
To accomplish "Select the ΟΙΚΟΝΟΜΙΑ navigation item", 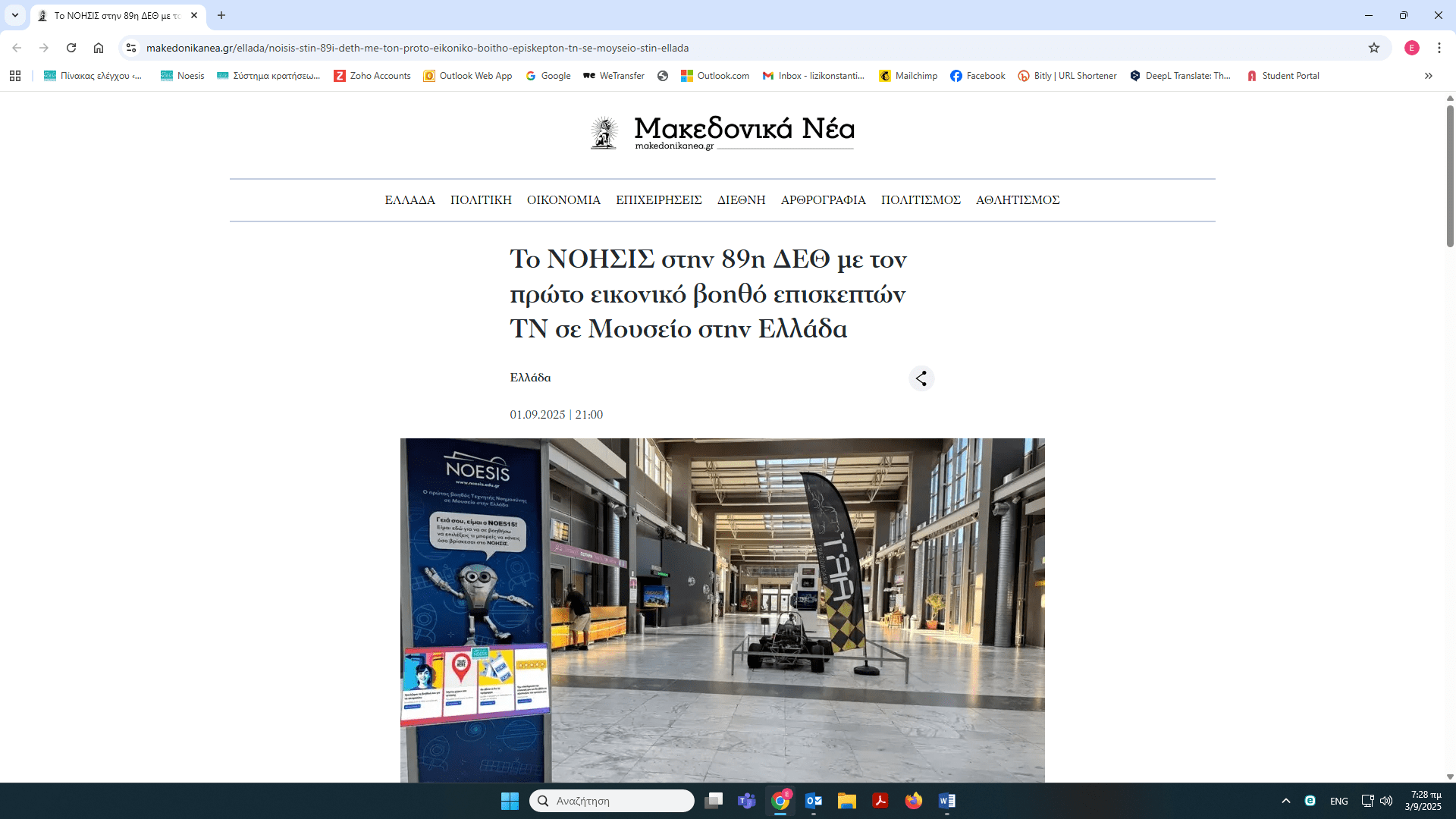I will (563, 200).
